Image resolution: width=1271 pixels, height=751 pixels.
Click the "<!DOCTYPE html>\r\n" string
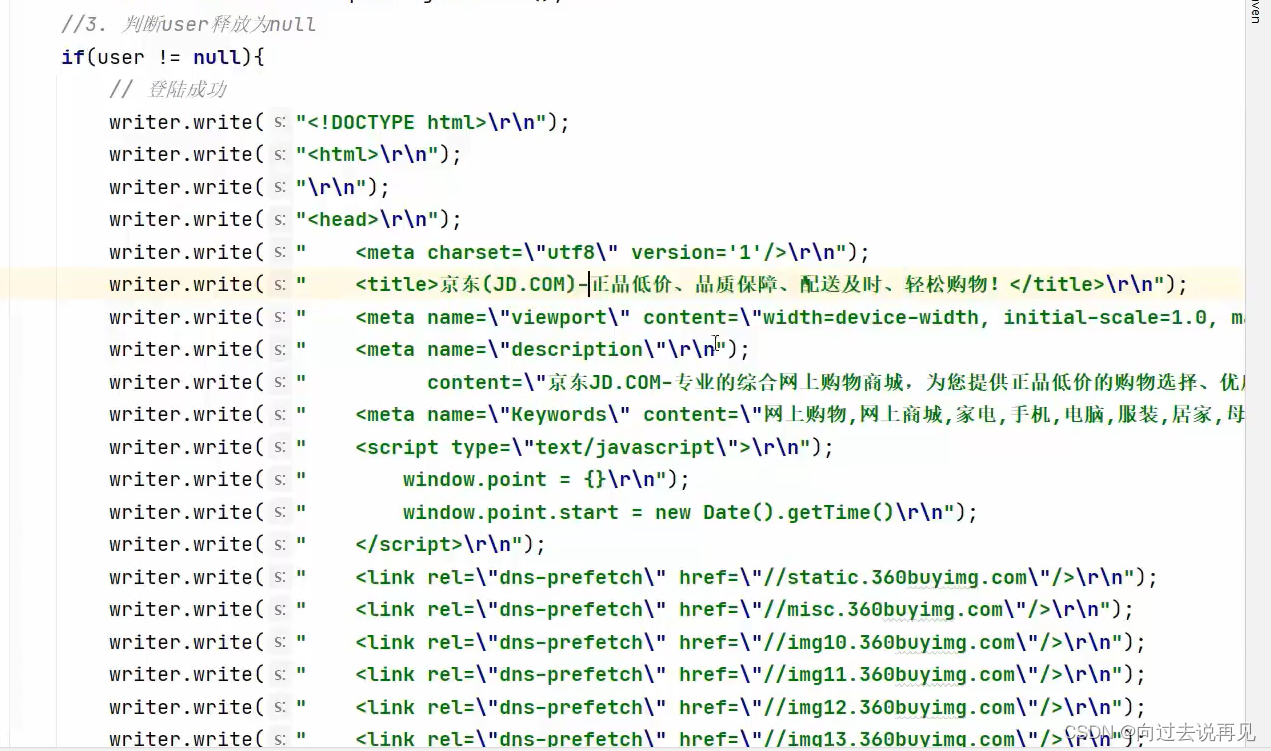(421, 122)
